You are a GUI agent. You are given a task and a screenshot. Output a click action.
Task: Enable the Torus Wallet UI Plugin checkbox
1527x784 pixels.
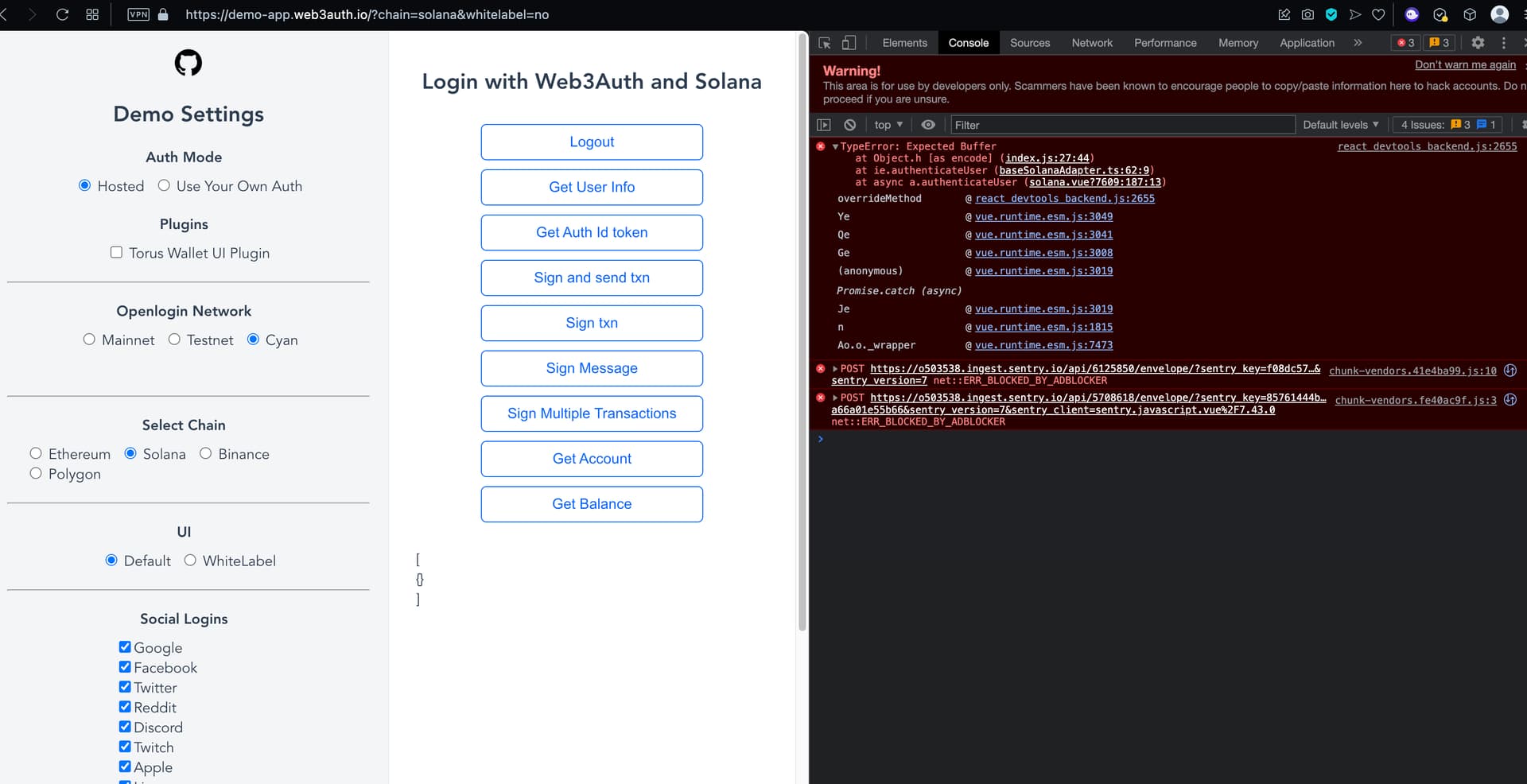coord(116,252)
